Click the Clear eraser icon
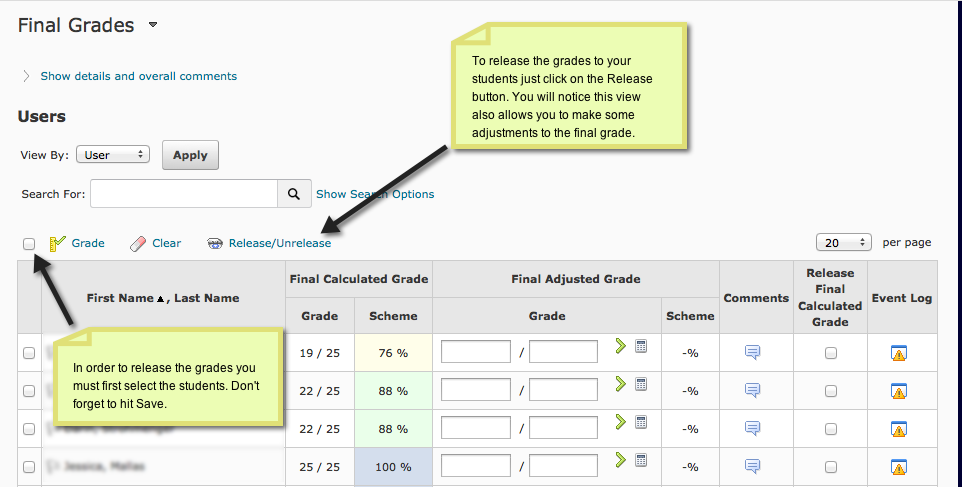This screenshot has height=487, width=962. [138, 243]
